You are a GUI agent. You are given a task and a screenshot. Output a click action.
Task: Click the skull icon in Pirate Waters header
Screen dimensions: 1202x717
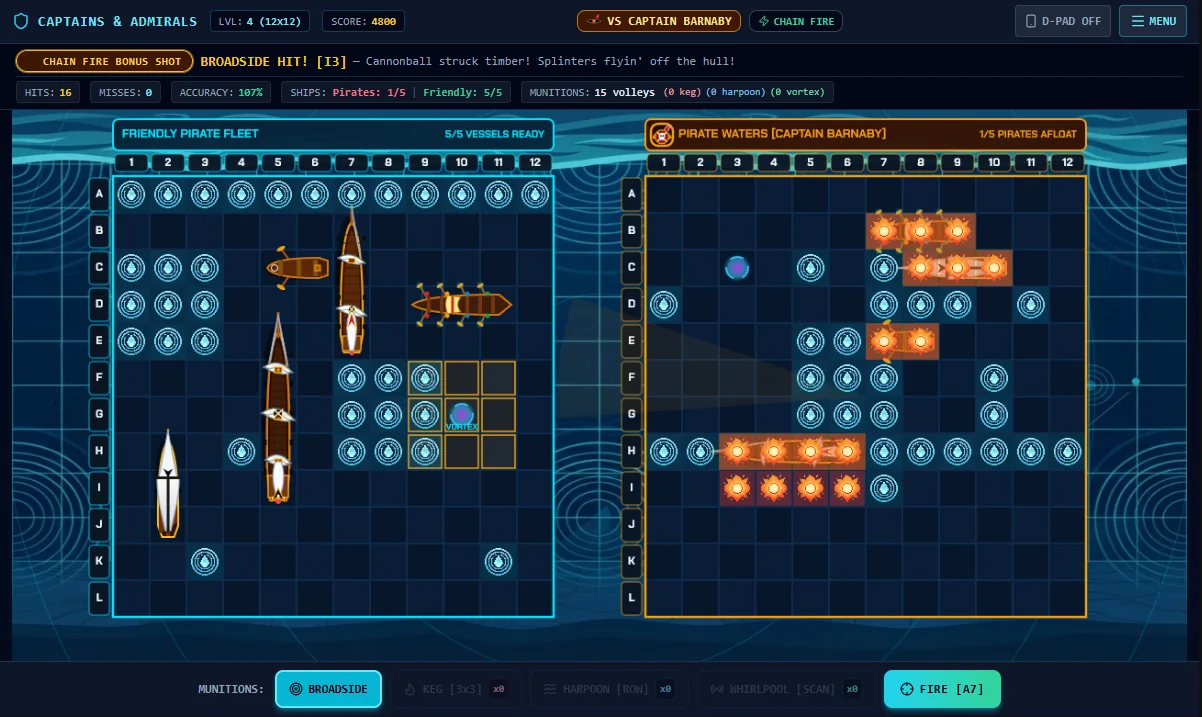660,134
